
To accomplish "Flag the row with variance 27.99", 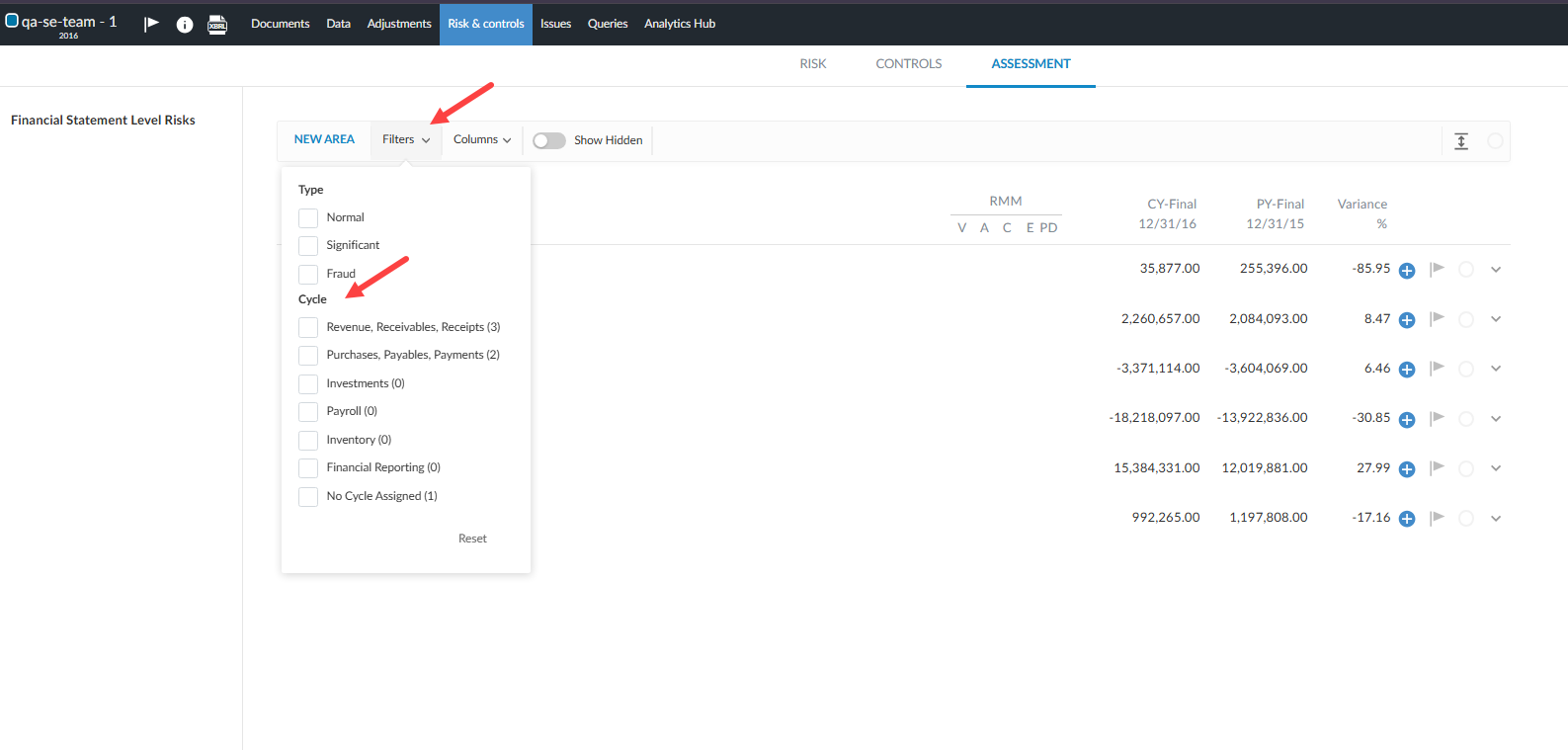I will point(1437,467).
